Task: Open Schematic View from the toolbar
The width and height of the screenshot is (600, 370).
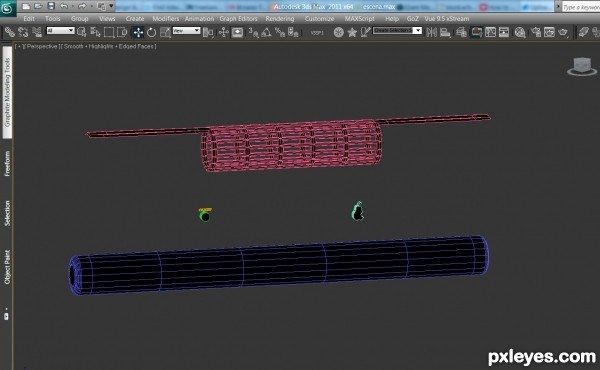Action: point(504,33)
